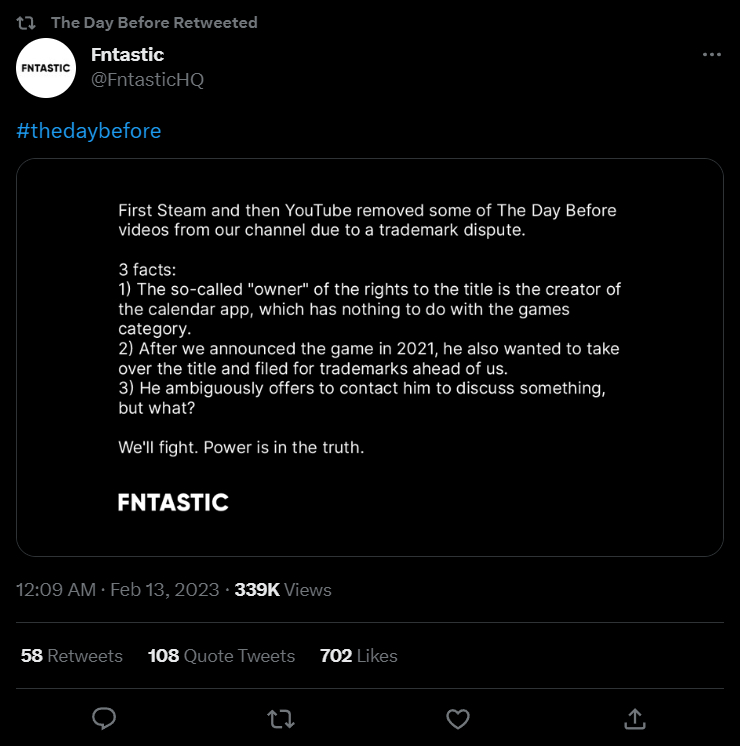Click the FNTASTIC logo inside the image
The image size is (740, 746).
(173, 502)
